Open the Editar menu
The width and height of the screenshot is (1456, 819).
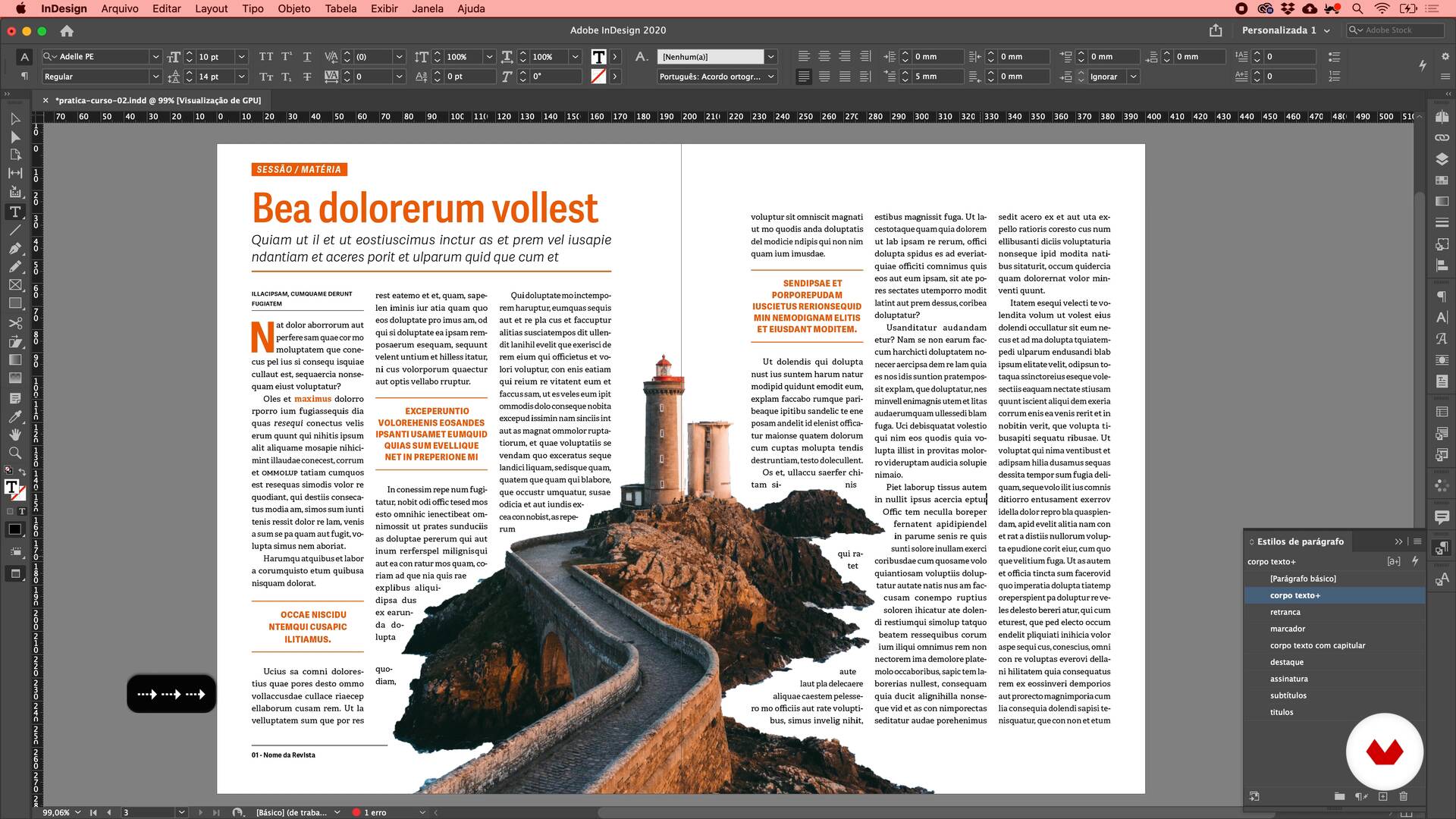[x=167, y=8]
